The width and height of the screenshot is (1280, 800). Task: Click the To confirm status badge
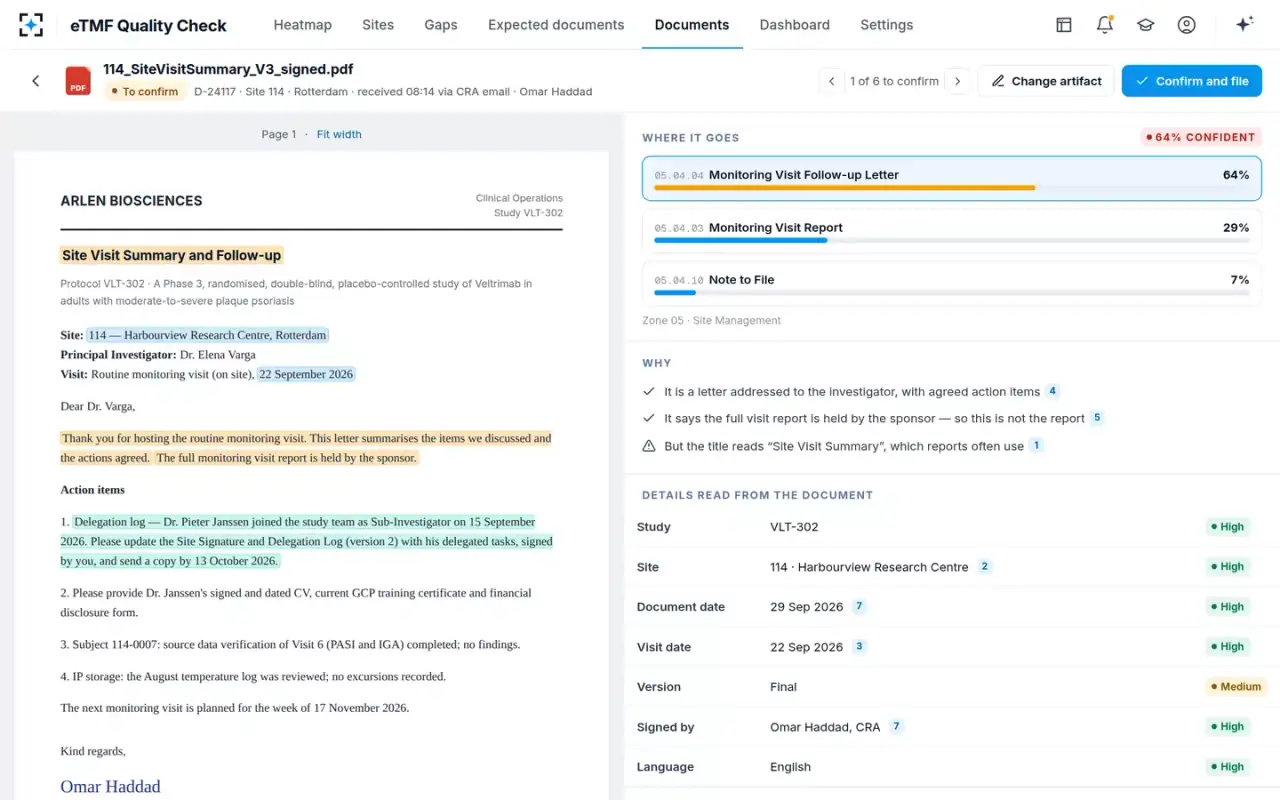click(145, 91)
